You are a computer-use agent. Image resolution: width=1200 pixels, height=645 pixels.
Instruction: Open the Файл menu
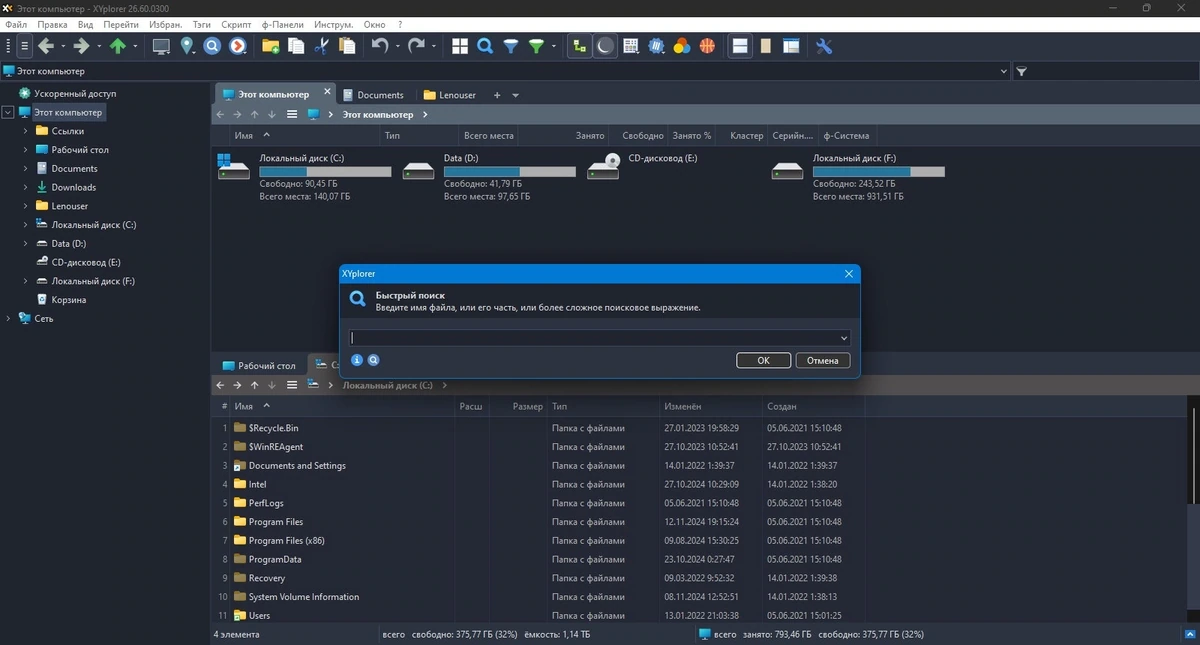pos(16,23)
